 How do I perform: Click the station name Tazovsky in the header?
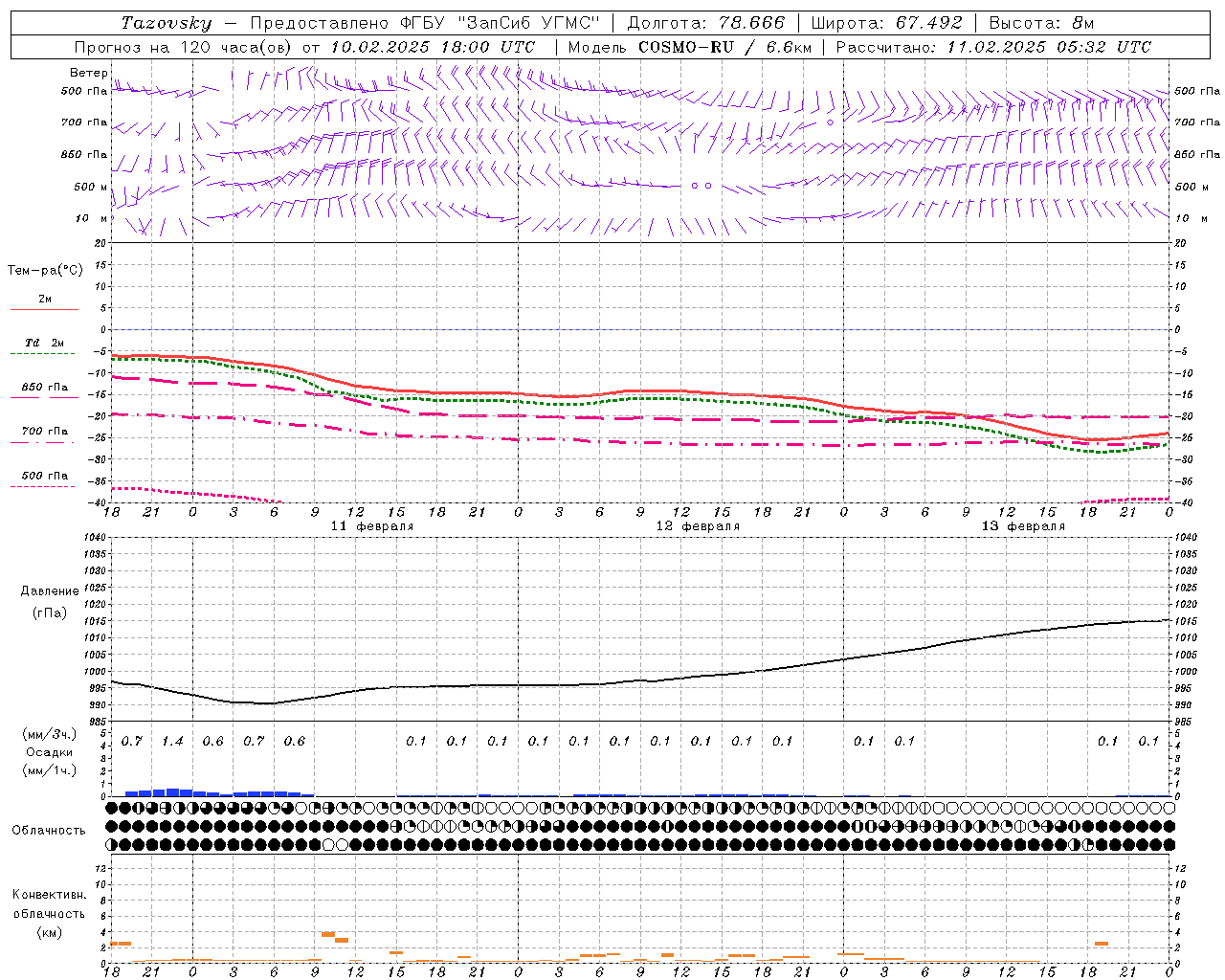(166, 23)
